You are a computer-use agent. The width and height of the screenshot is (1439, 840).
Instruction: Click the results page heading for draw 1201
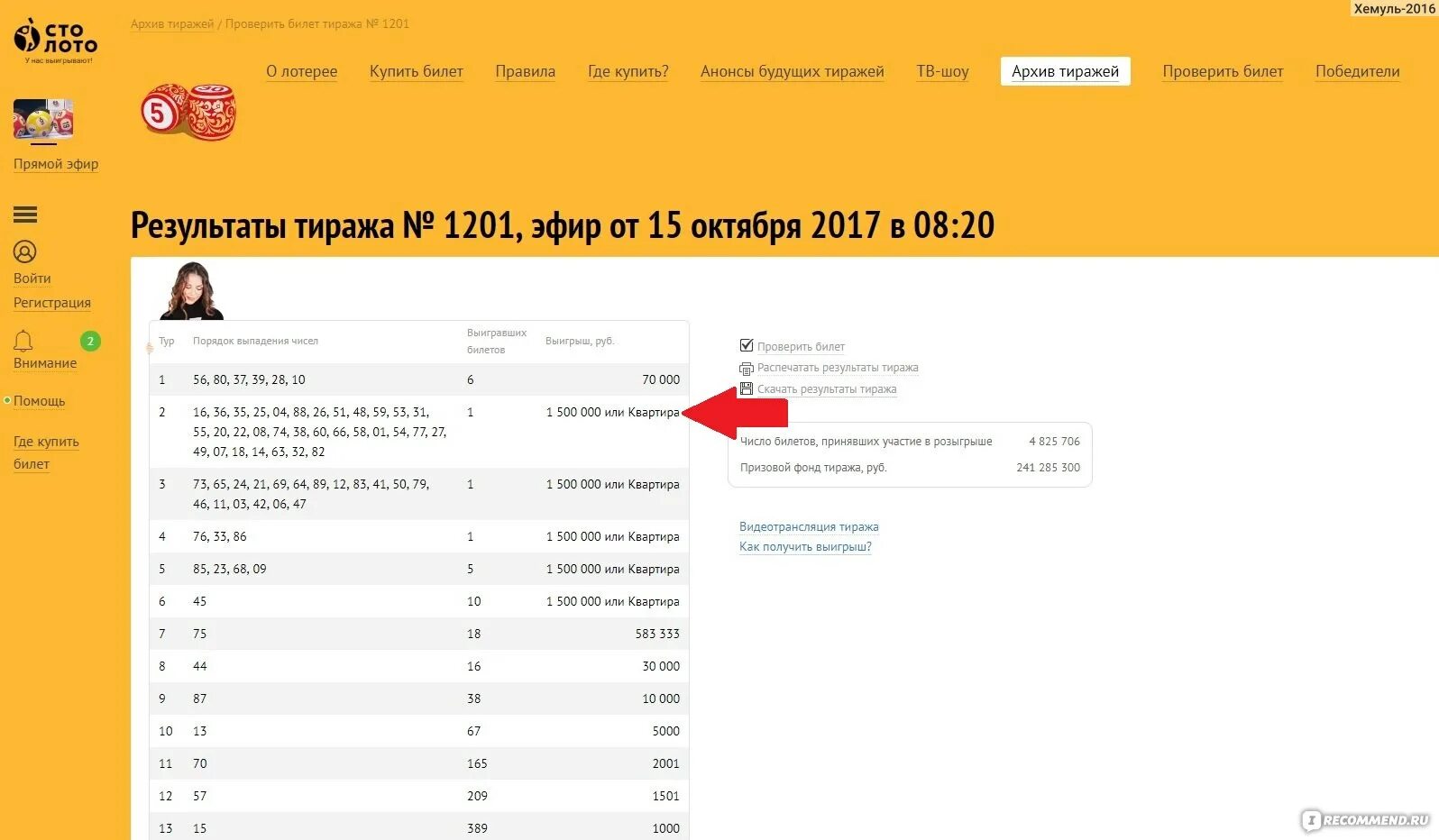pos(563,225)
